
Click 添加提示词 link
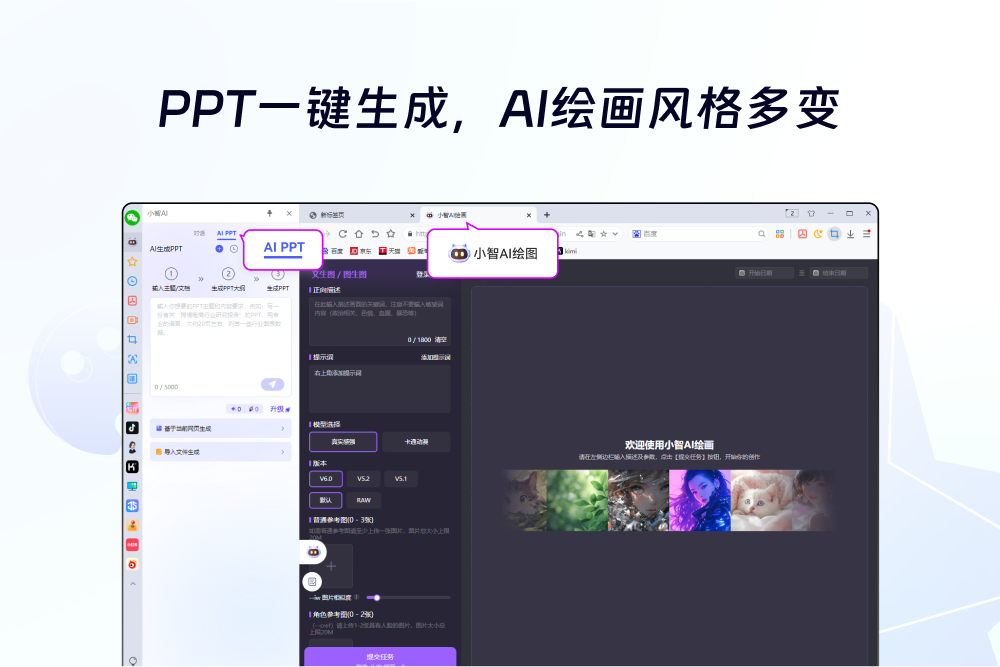(x=436, y=358)
